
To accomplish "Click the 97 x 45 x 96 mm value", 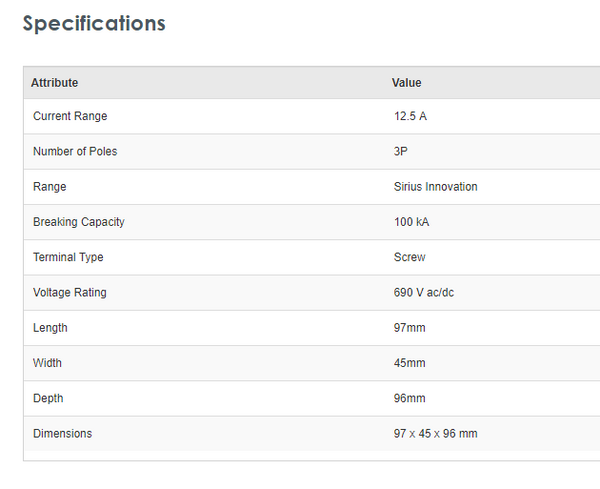I will click(435, 434).
